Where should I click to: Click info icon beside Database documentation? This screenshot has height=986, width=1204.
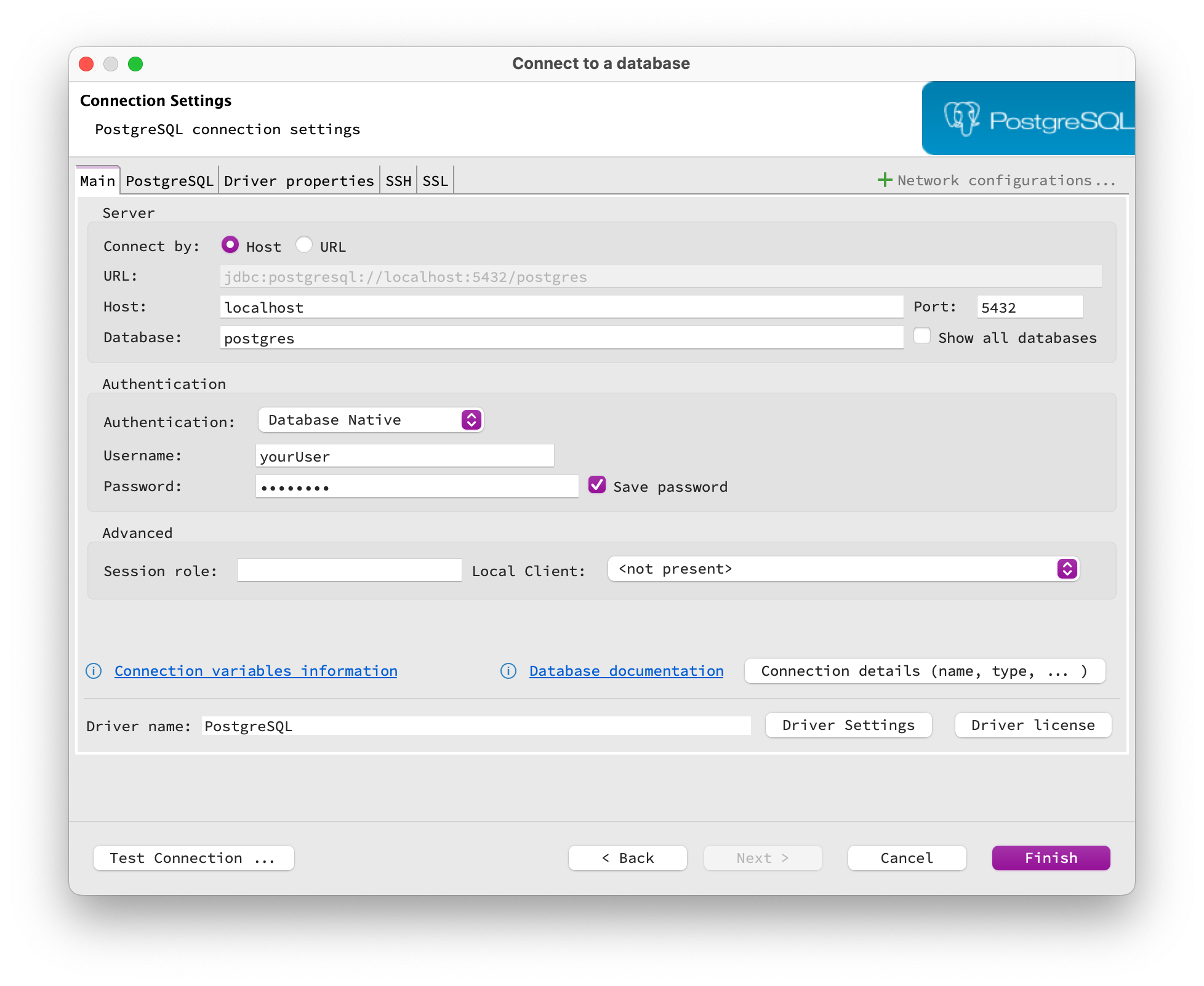point(508,671)
